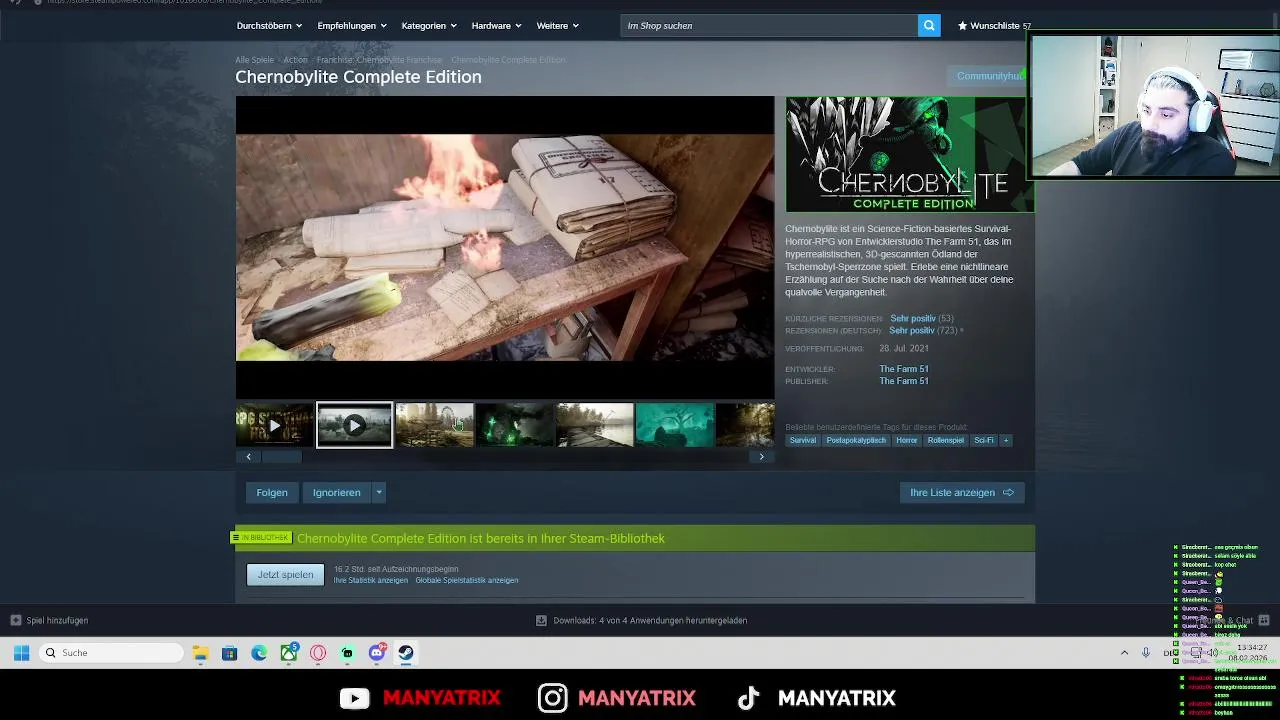Open the Weitere dropdown menu
The image size is (1280, 720).
coord(557,26)
